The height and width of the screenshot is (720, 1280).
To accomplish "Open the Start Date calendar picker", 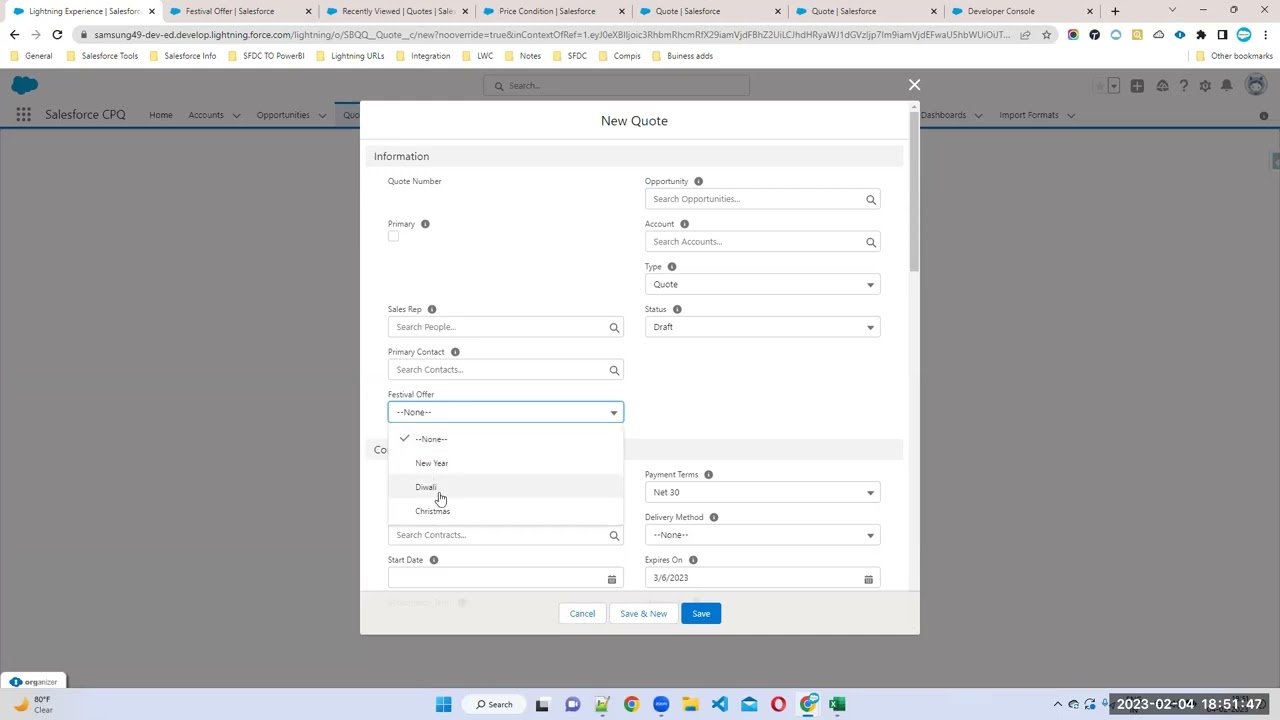I will pyautogui.click(x=611, y=579).
